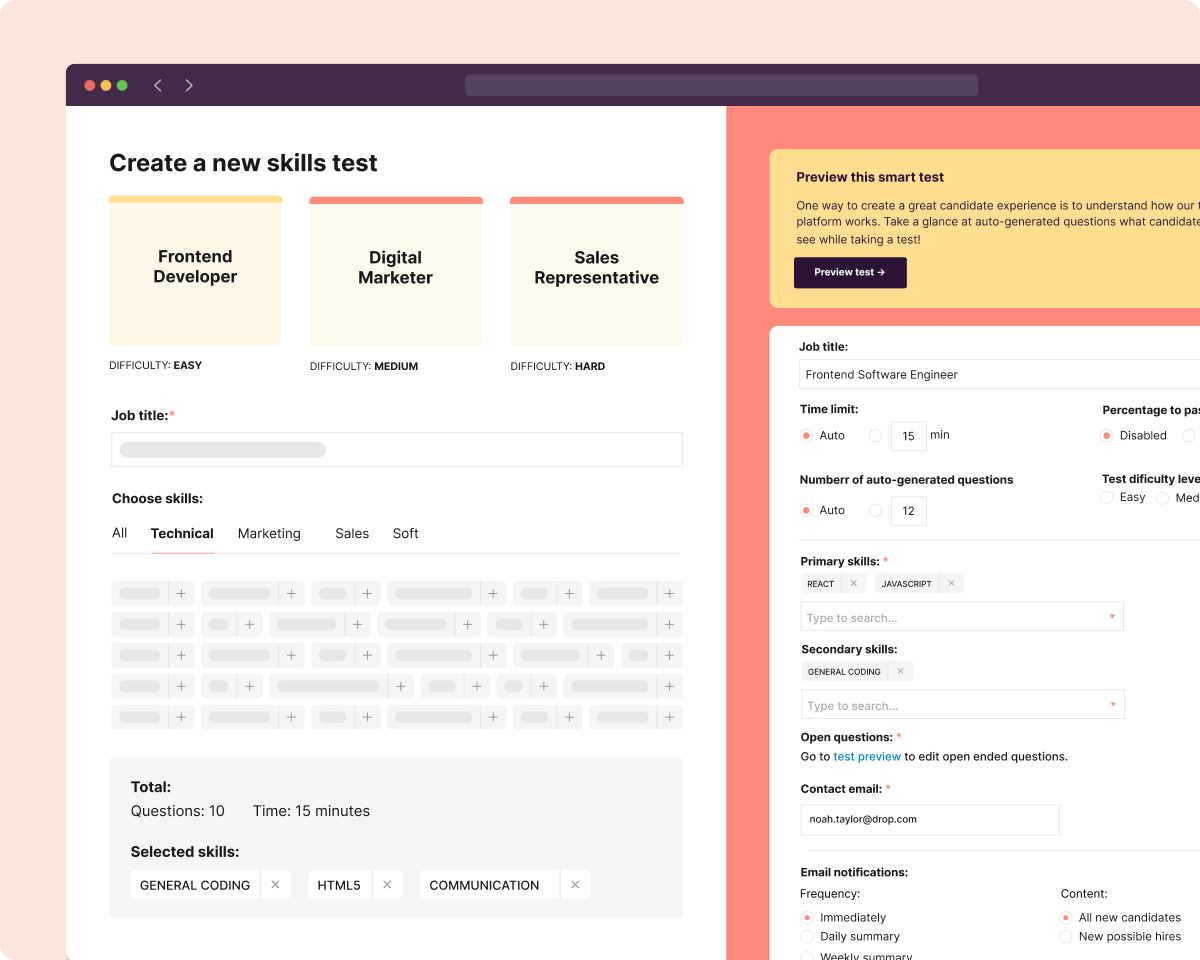Select Auto for the time limit
Screen dimensions: 1200x960
[806, 435]
